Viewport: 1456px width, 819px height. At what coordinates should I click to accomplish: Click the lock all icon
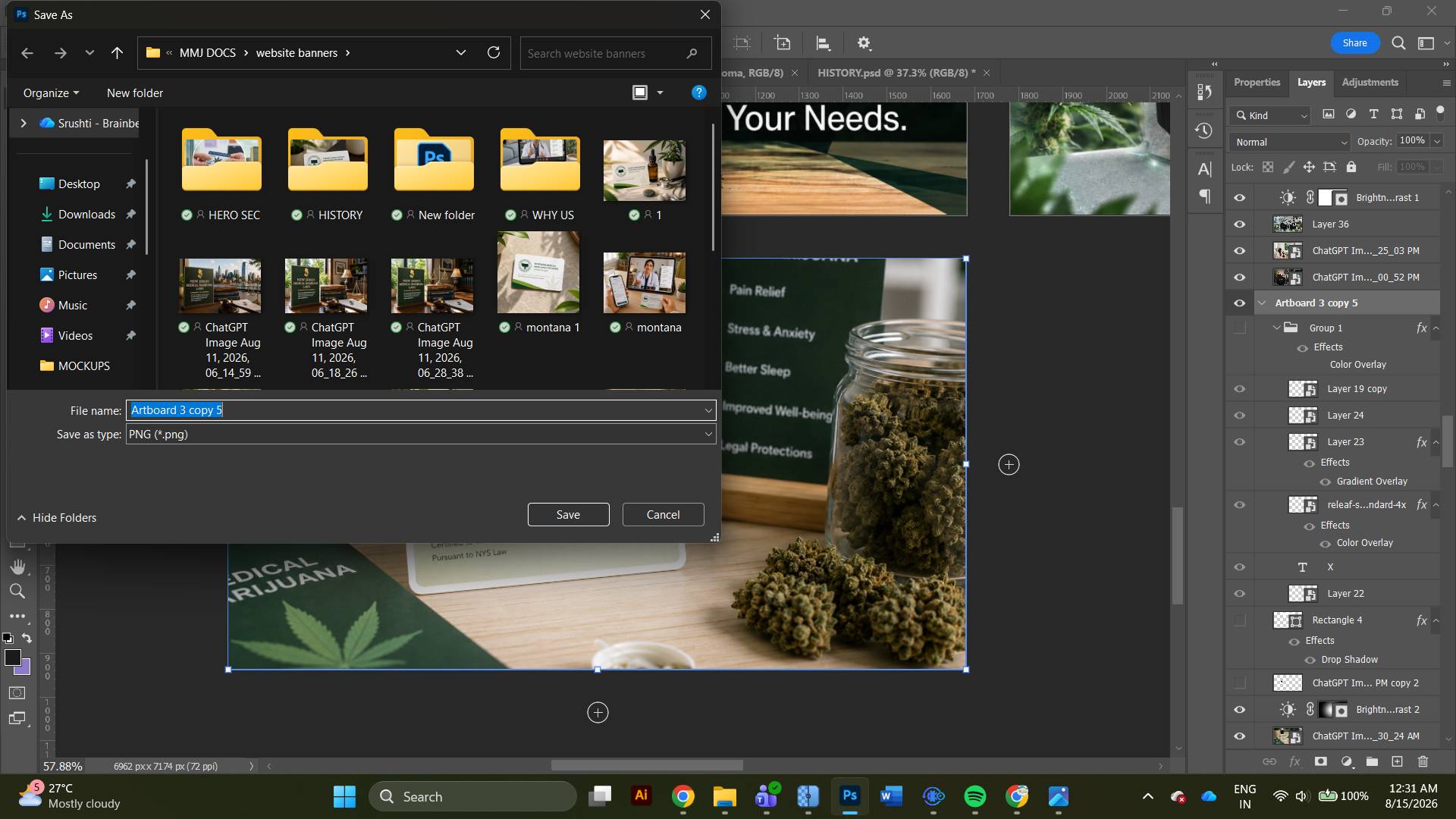[x=1351, y=167]
